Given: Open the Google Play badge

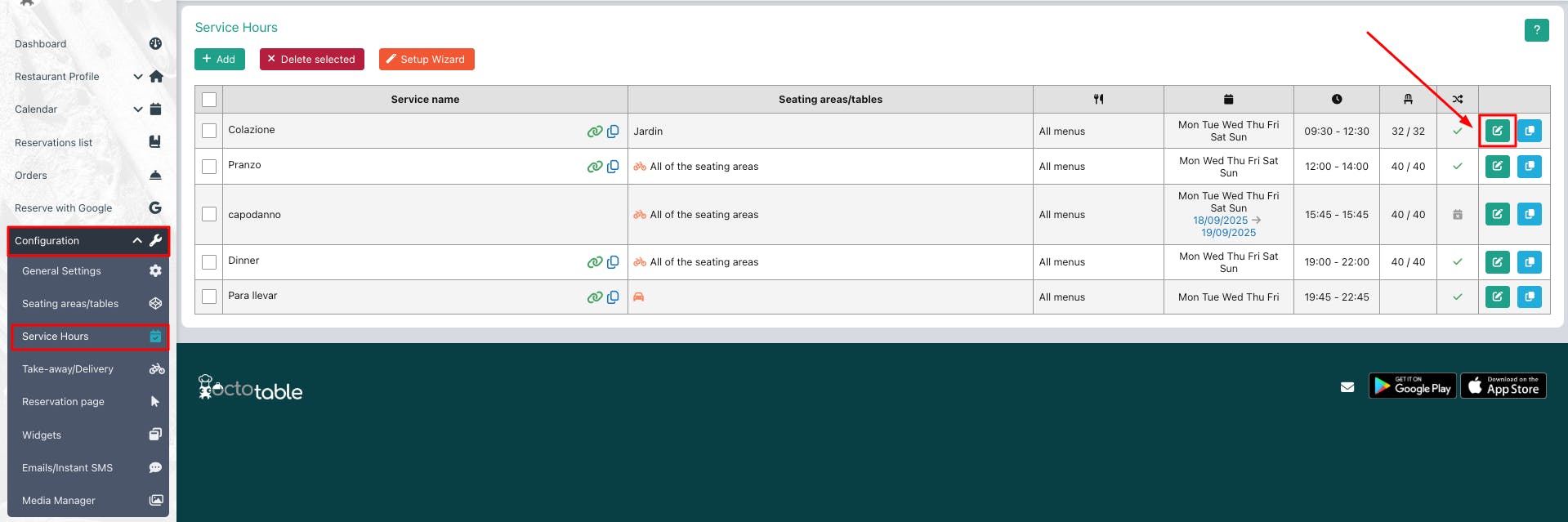Looking at the screenshot, I should (1412, 386).
